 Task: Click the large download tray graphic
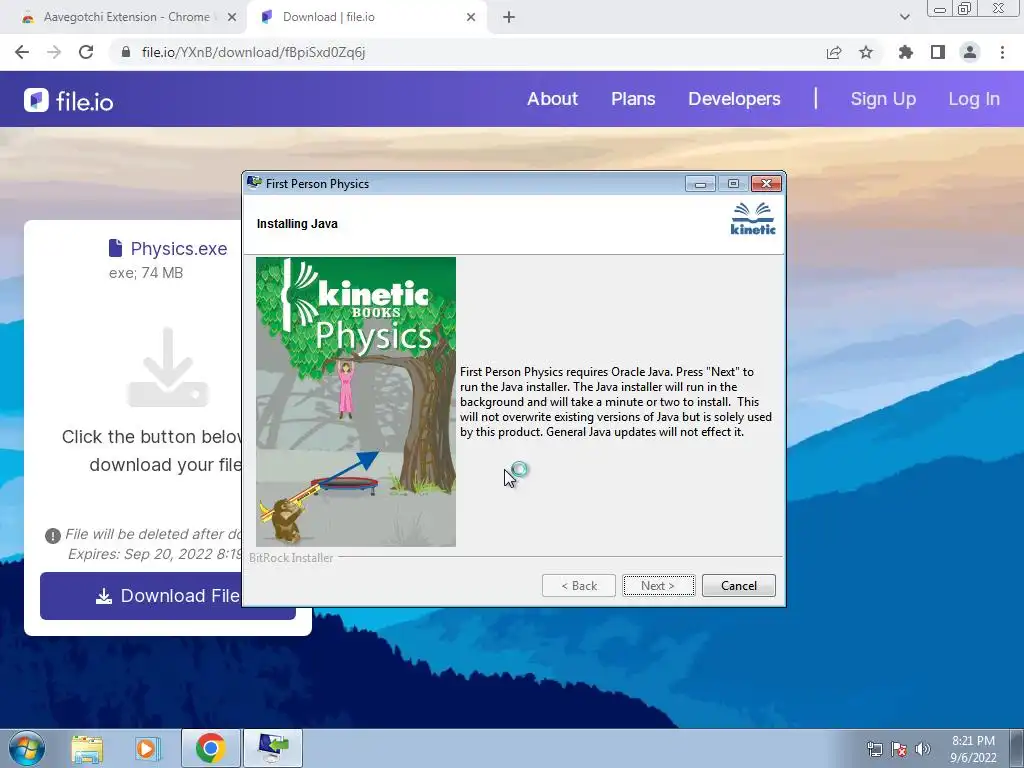[168, 368]
